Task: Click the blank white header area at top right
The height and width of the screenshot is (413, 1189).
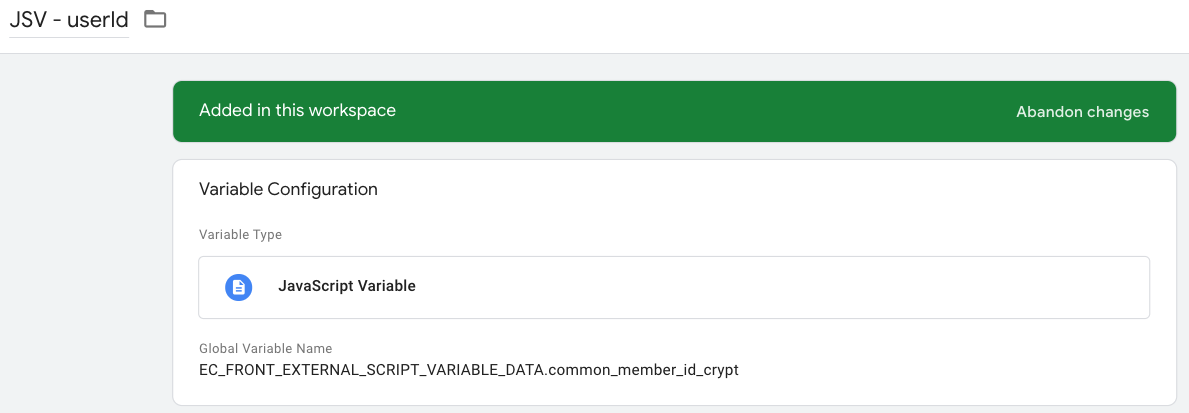Action: tap(800, 25)
